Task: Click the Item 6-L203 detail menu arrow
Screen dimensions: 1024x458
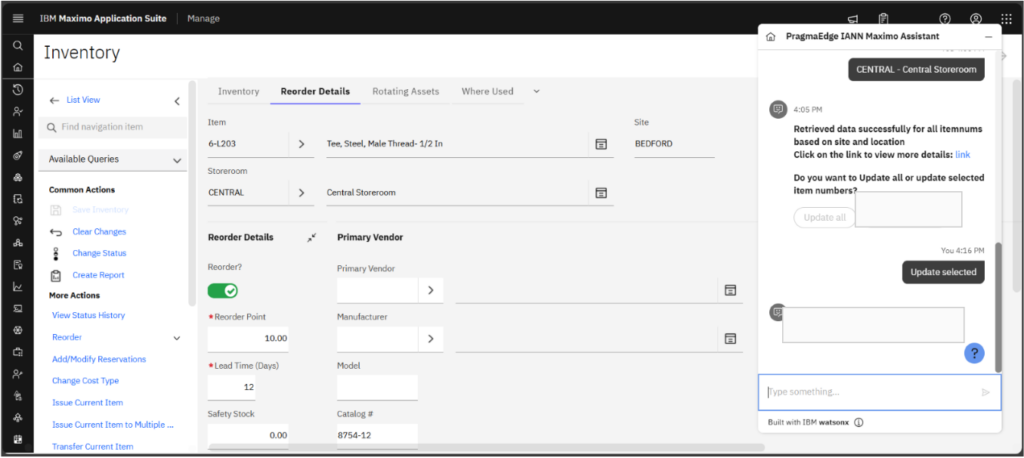Action: (x=301, y=144)
